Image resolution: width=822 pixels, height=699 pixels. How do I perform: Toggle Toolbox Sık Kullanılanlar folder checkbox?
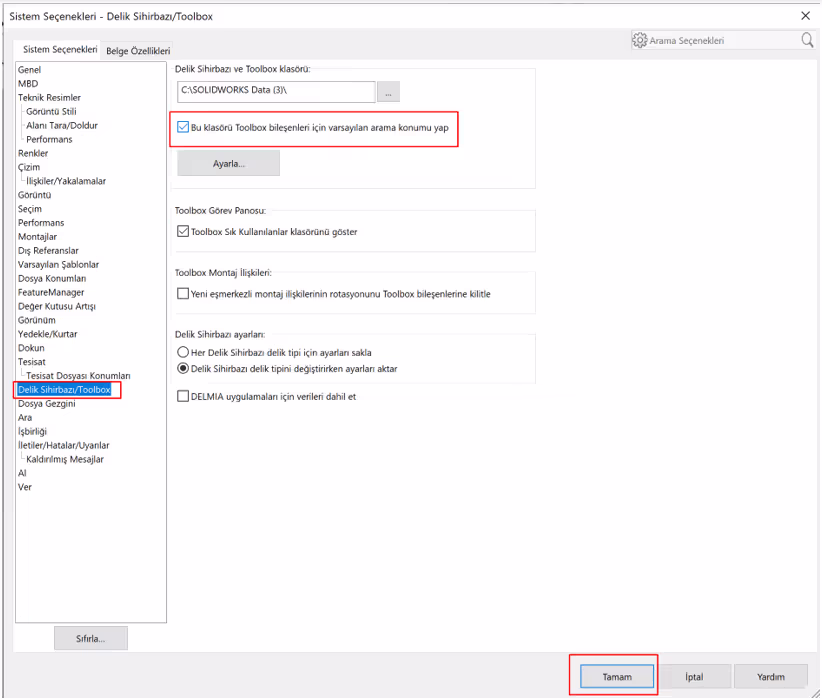click(x=182, y=231)
